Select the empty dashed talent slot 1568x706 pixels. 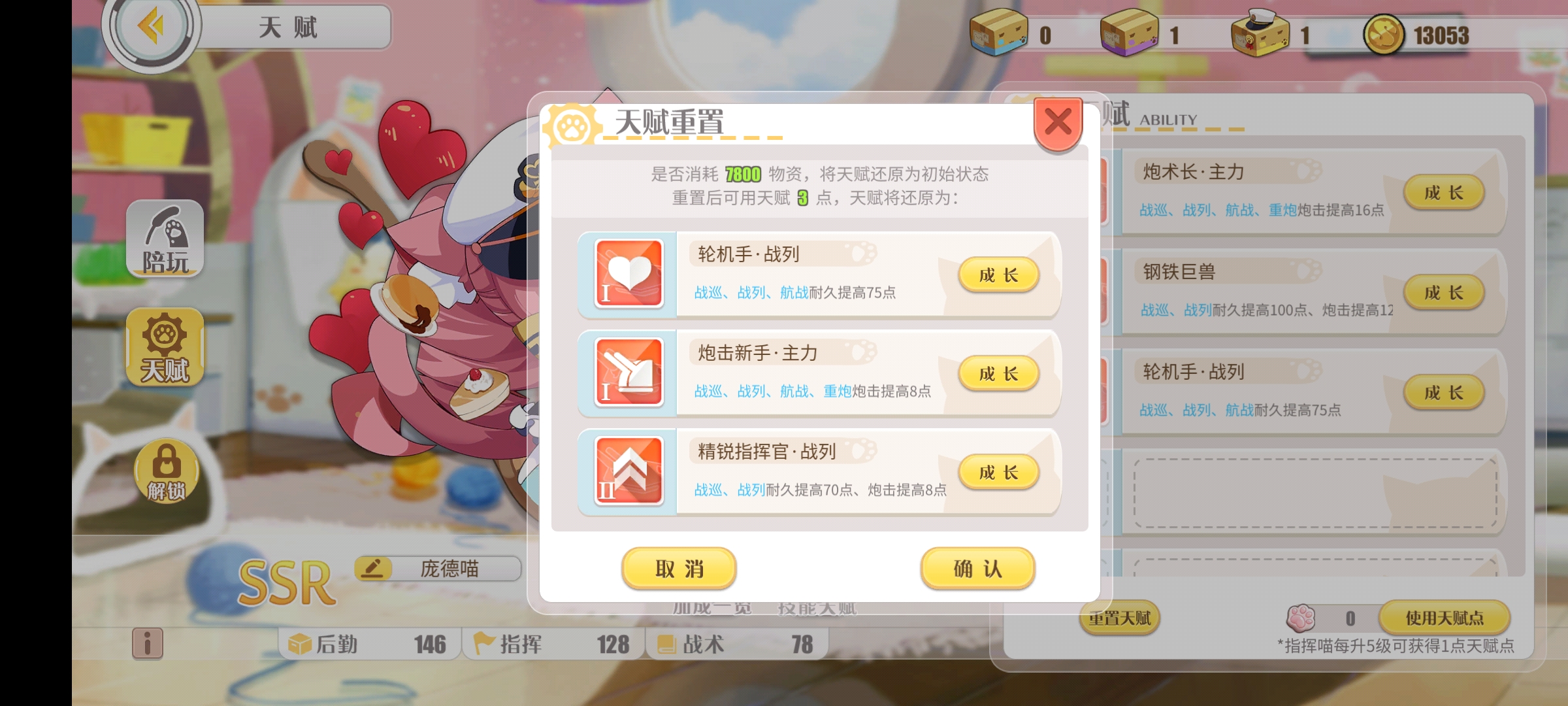coord(1315,493)
